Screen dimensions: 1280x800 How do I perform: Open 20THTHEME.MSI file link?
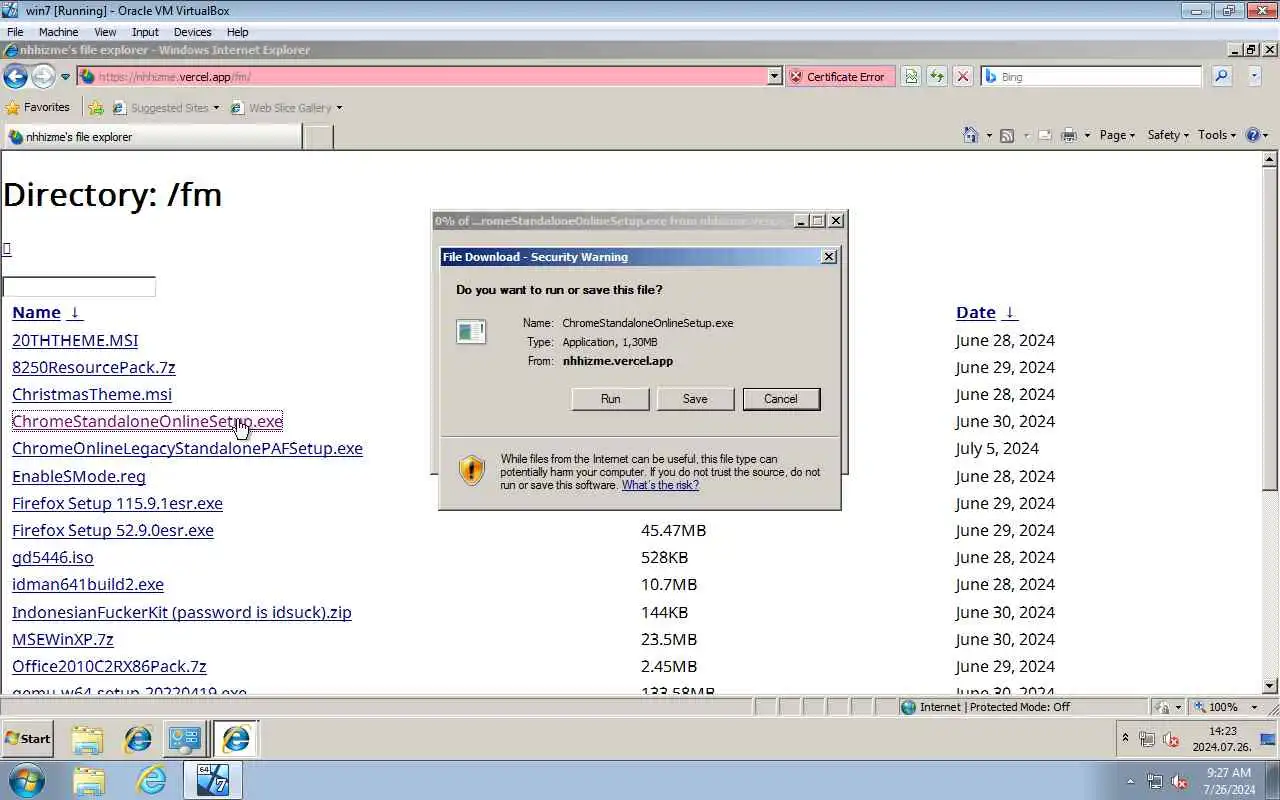75,340
